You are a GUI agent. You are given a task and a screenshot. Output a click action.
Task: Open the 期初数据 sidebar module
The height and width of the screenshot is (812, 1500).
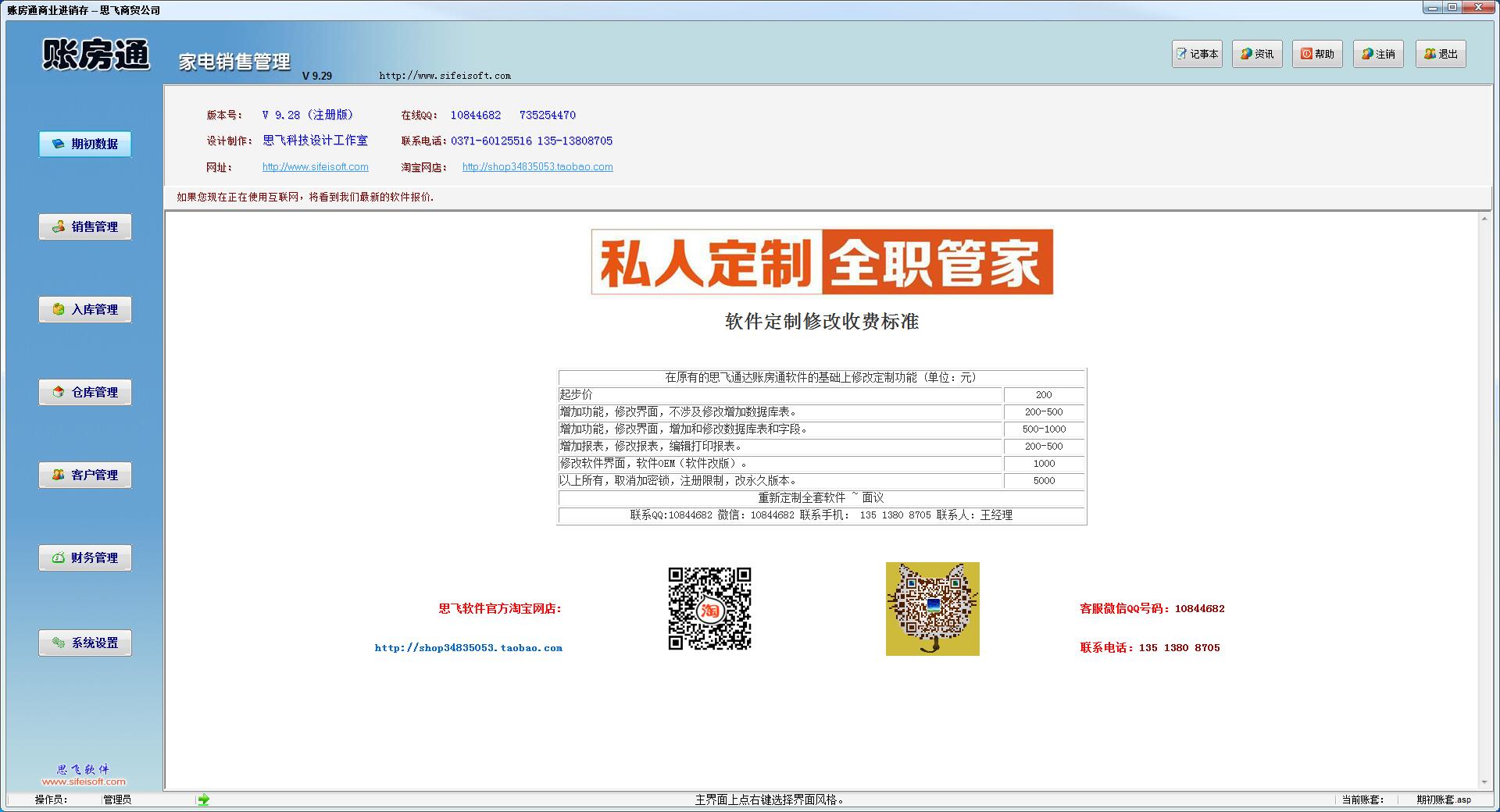click(x=85, y=144)
